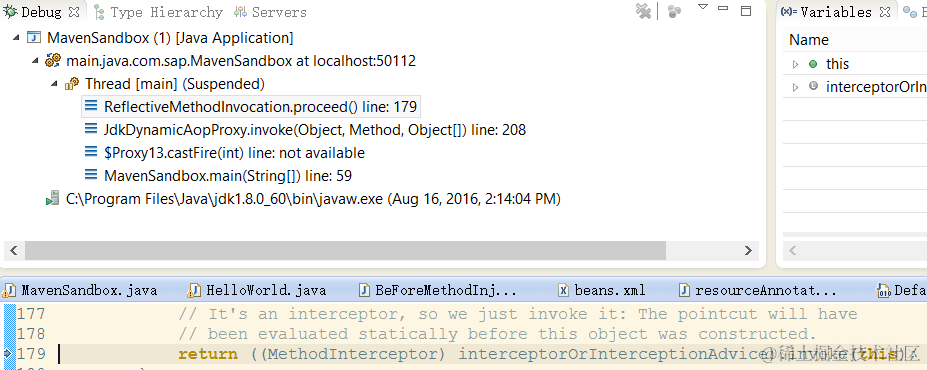Select main.java.com.sap.MavenSandbox at localhost:50112

pos(241,61)
